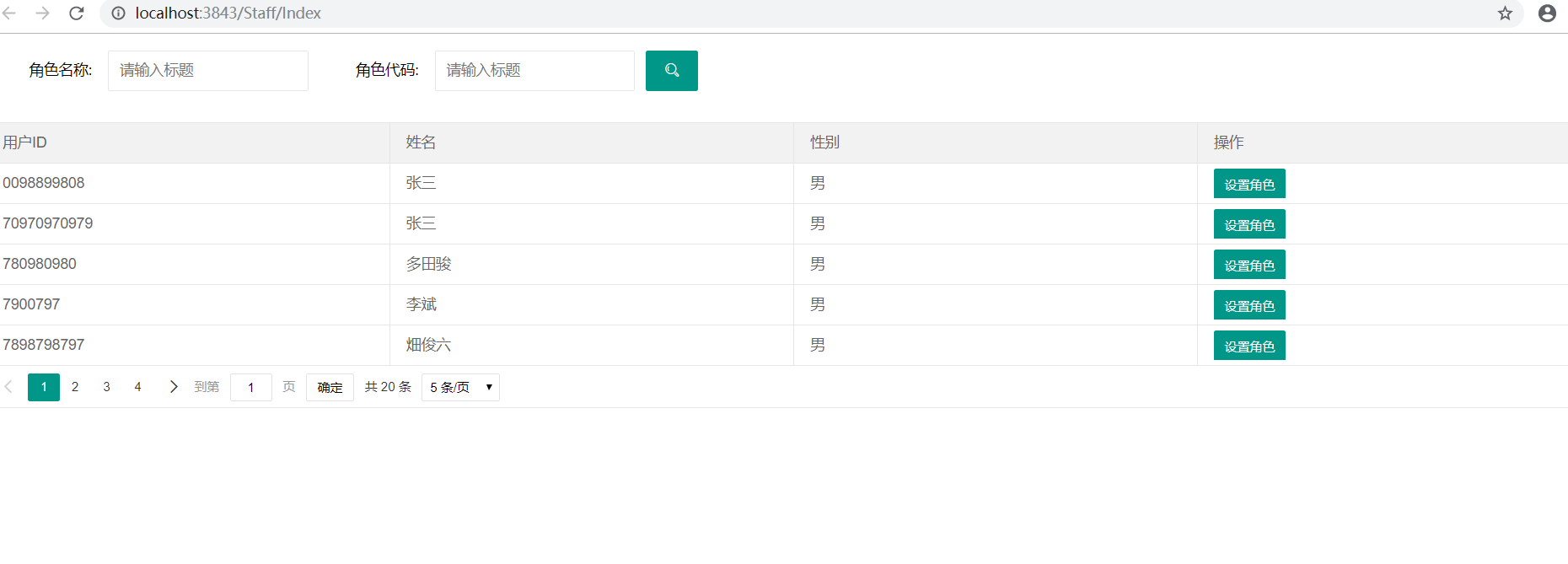
Task: Go to next page with right chevron
Action: click(174, 387)
